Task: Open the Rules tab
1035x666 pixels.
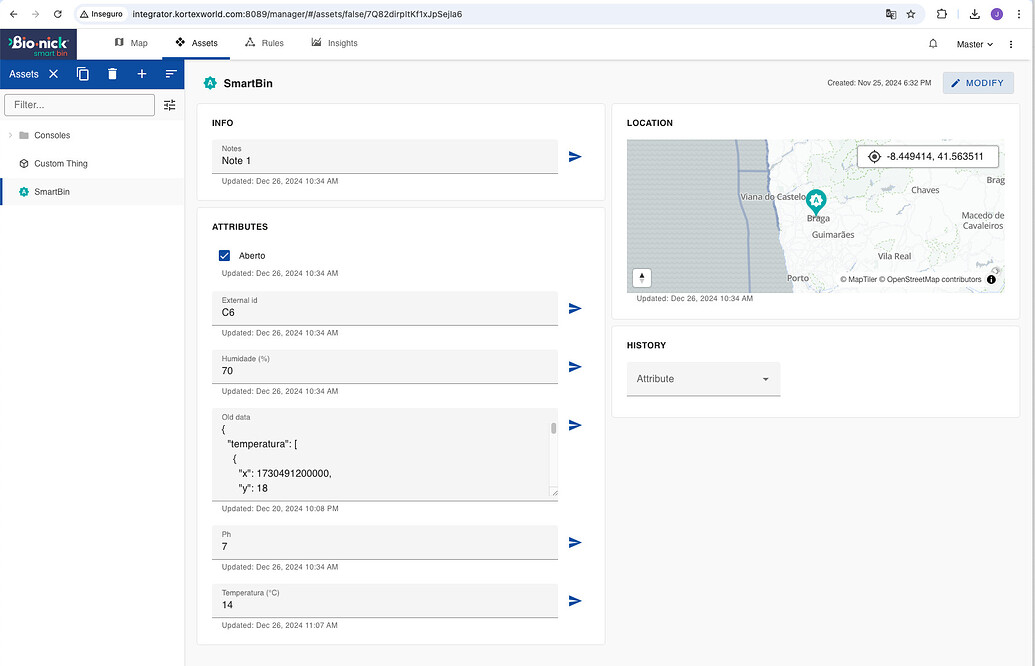Action: 264,43
